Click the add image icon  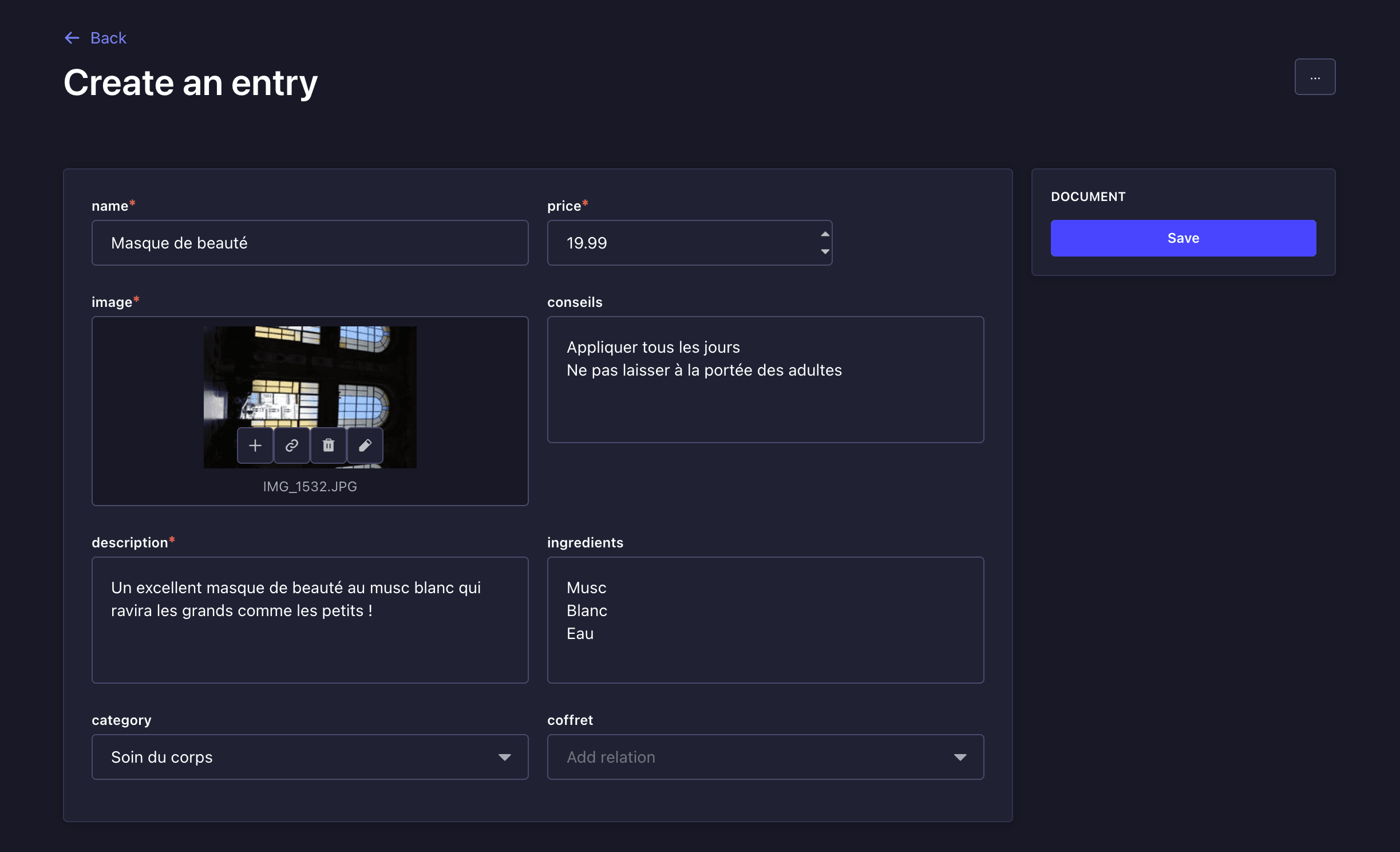(256, 445)
